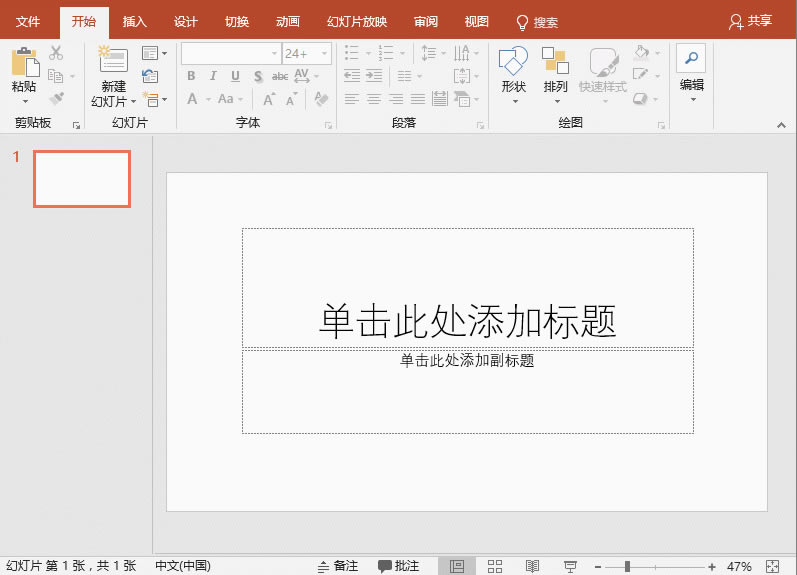Viewport: 797px width, 575px height.
Task: Fit slide to current window
Action: tap(773, 566)
